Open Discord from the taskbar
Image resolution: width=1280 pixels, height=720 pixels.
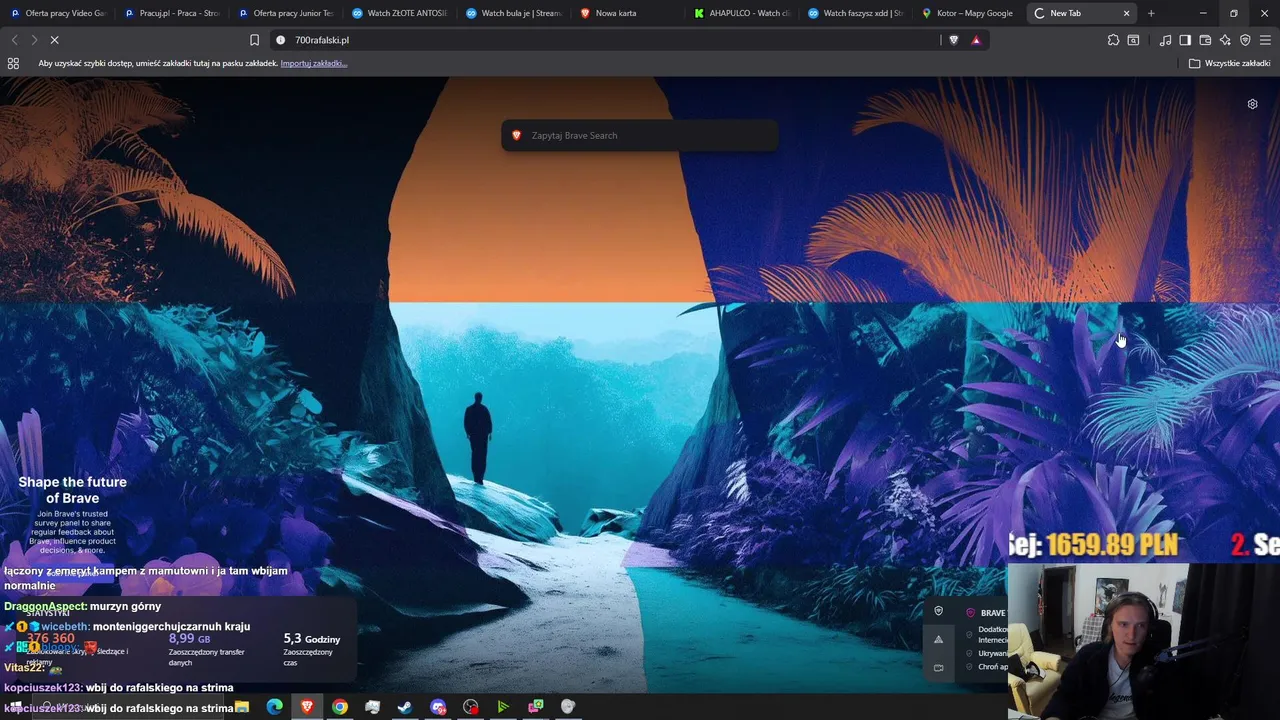tap(438, 707)
